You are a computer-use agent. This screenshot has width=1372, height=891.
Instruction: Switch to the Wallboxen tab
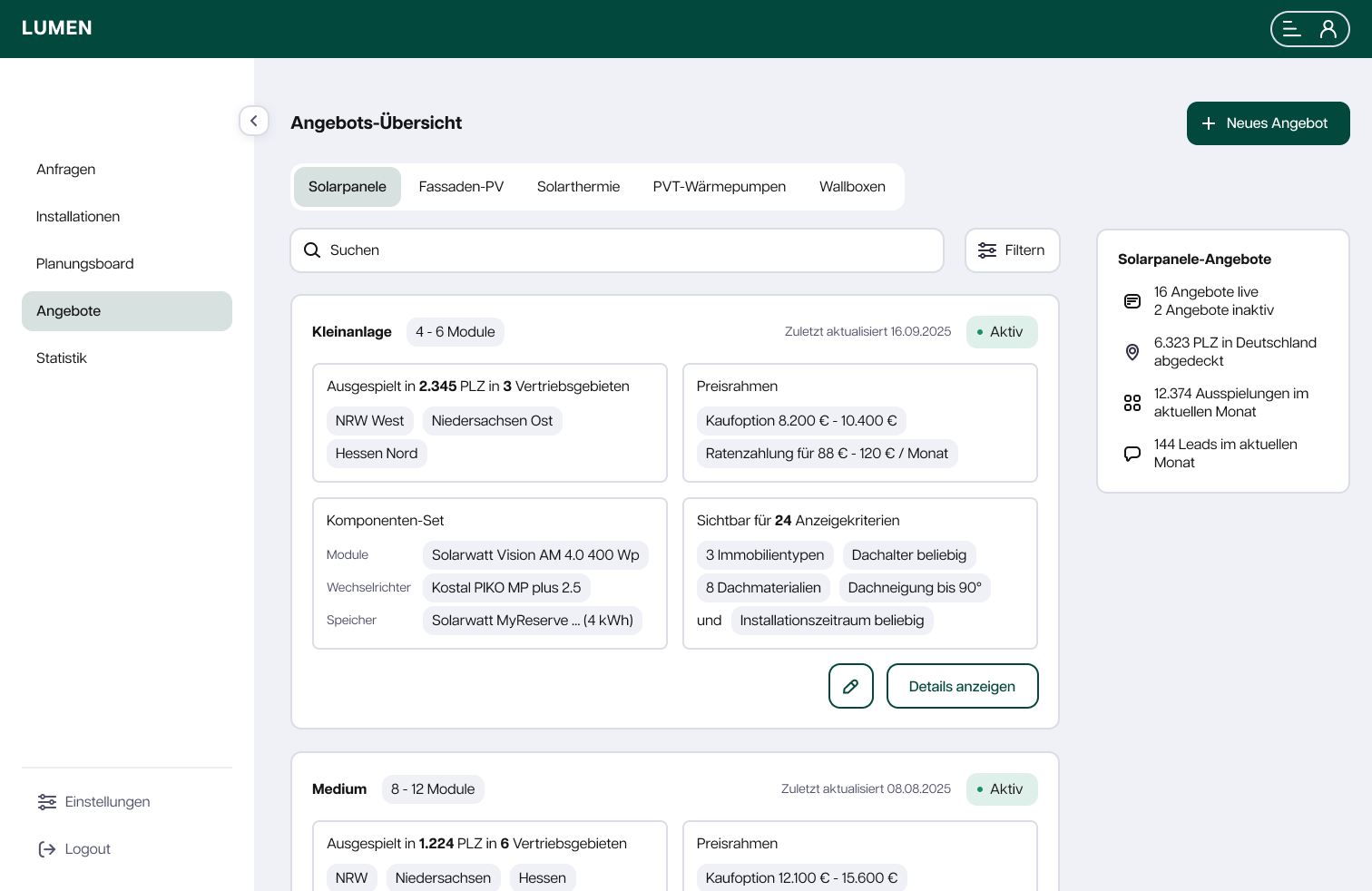[852, 187]
